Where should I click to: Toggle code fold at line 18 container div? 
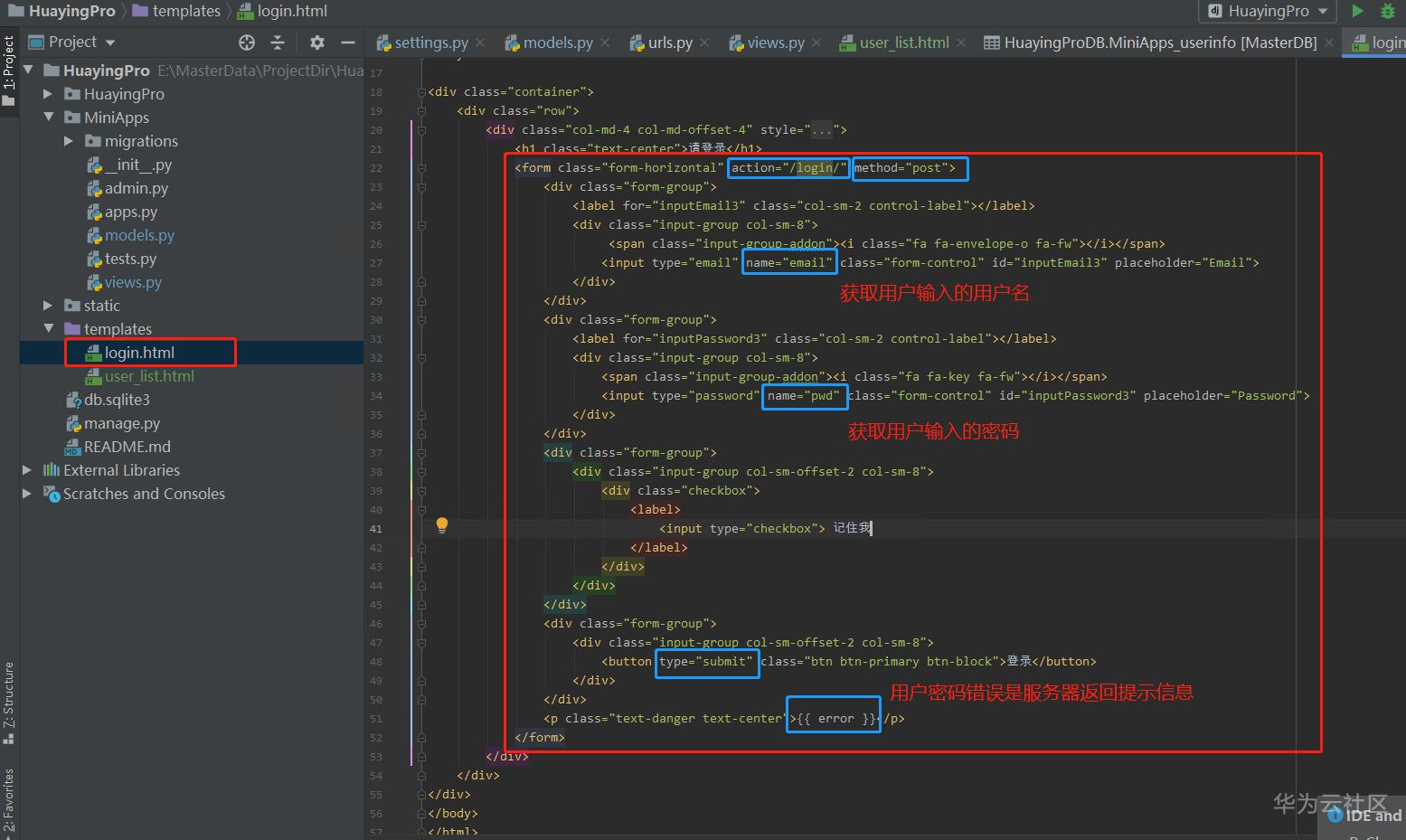[x=420, y=91]
